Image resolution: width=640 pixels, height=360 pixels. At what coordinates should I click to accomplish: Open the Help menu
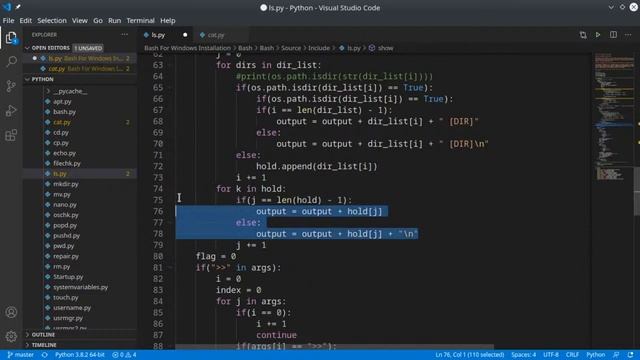click(167, 20)
